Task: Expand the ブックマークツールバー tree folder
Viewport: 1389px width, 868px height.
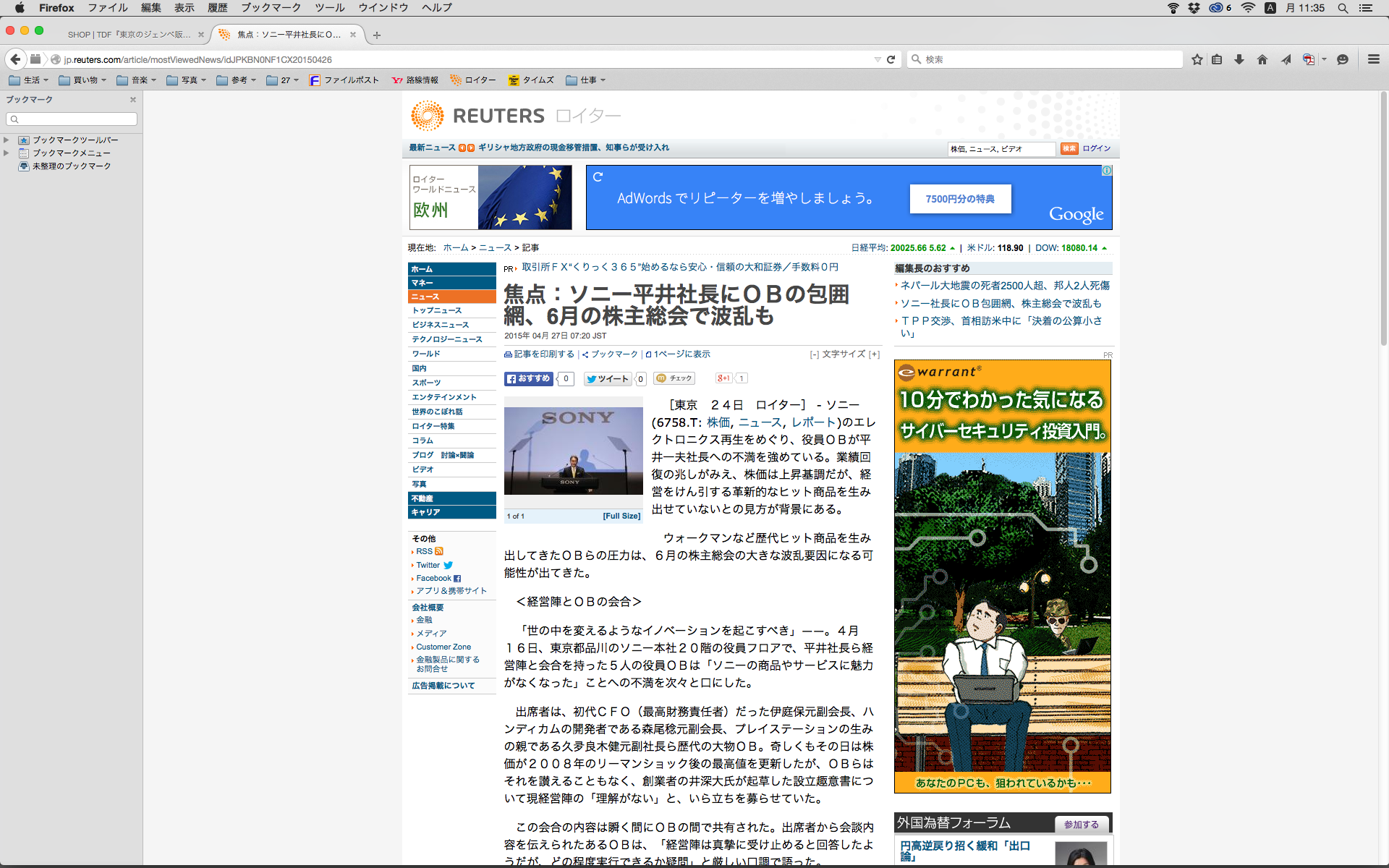Action: 7,140
